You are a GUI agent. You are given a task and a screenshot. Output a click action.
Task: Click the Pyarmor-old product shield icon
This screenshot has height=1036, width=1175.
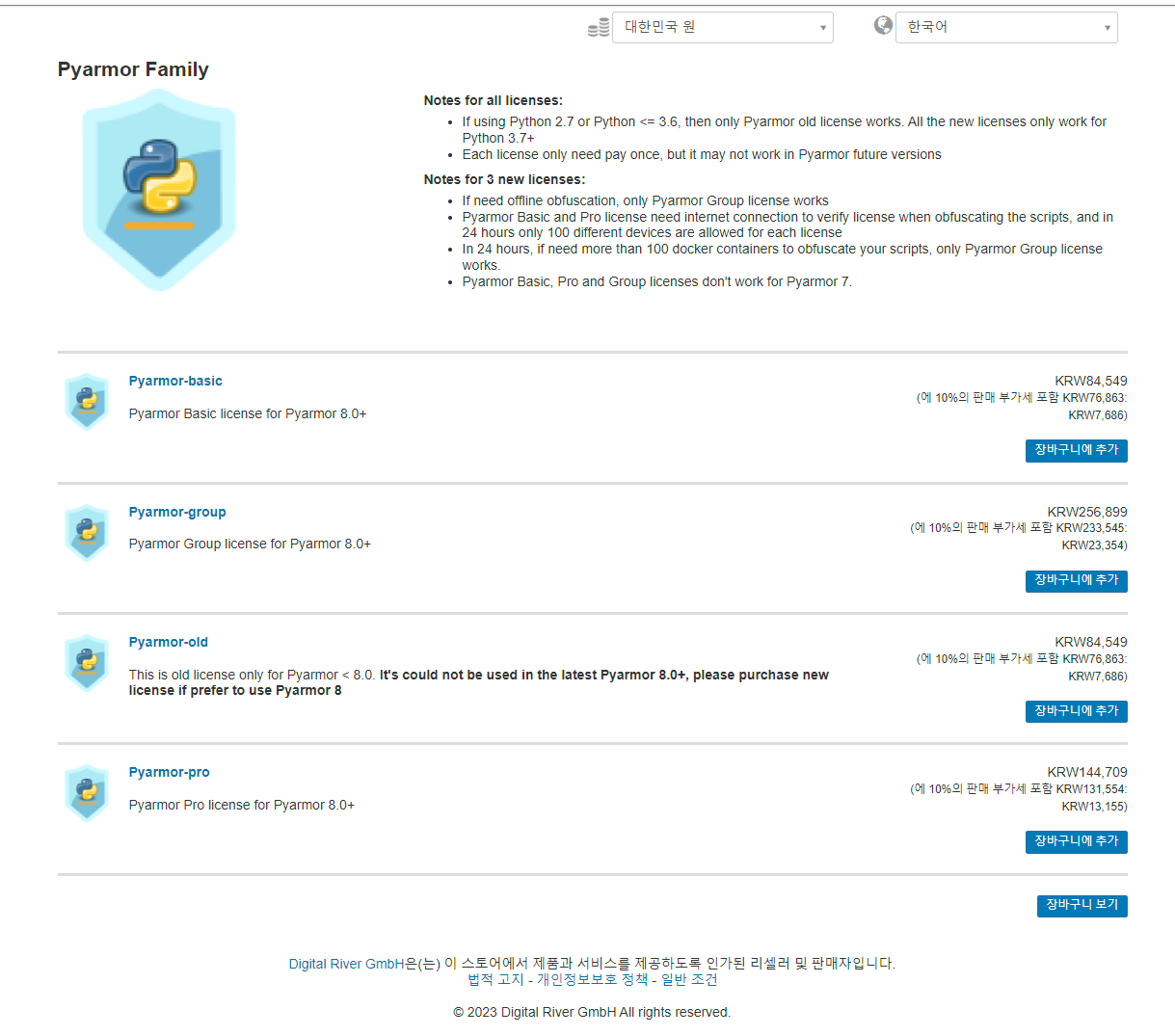(87, 662)
